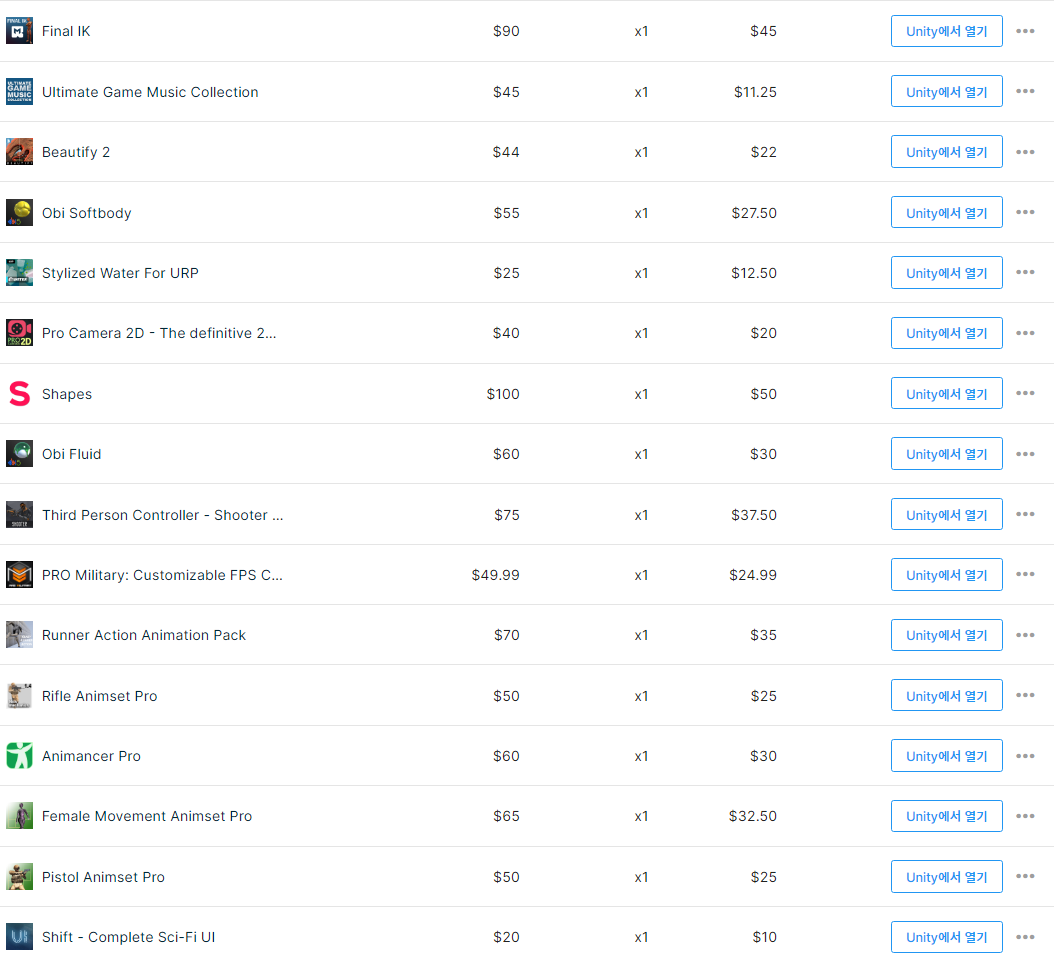This screenshot has height=962, width=1054.
Task: Open Ultimate Game Music Collection in Unity
Action: [x=946, y=91]
